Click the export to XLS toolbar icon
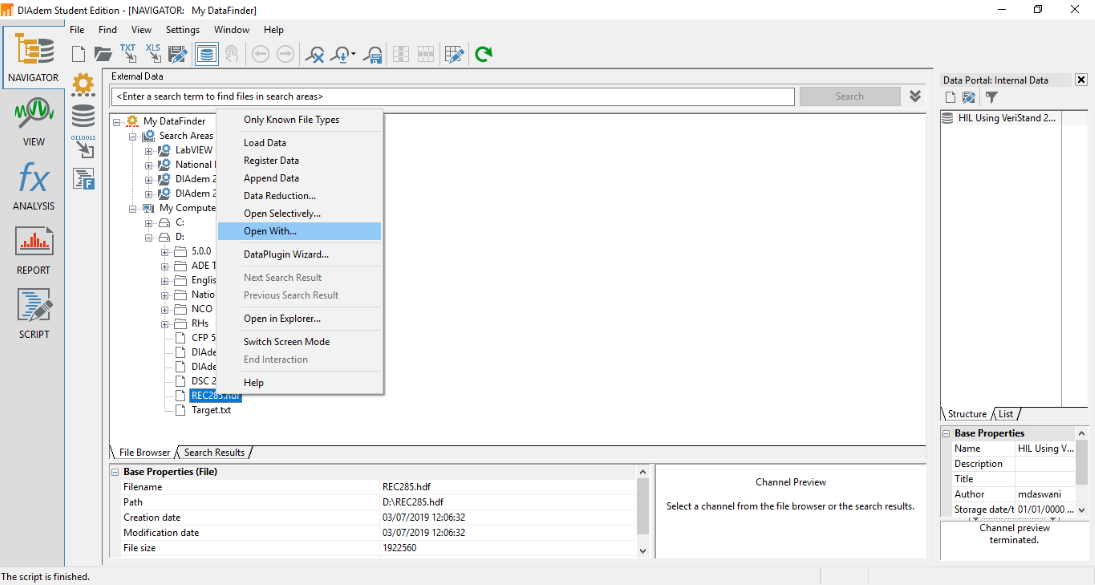The image size is (1095, 585). [x=152, y=54]
